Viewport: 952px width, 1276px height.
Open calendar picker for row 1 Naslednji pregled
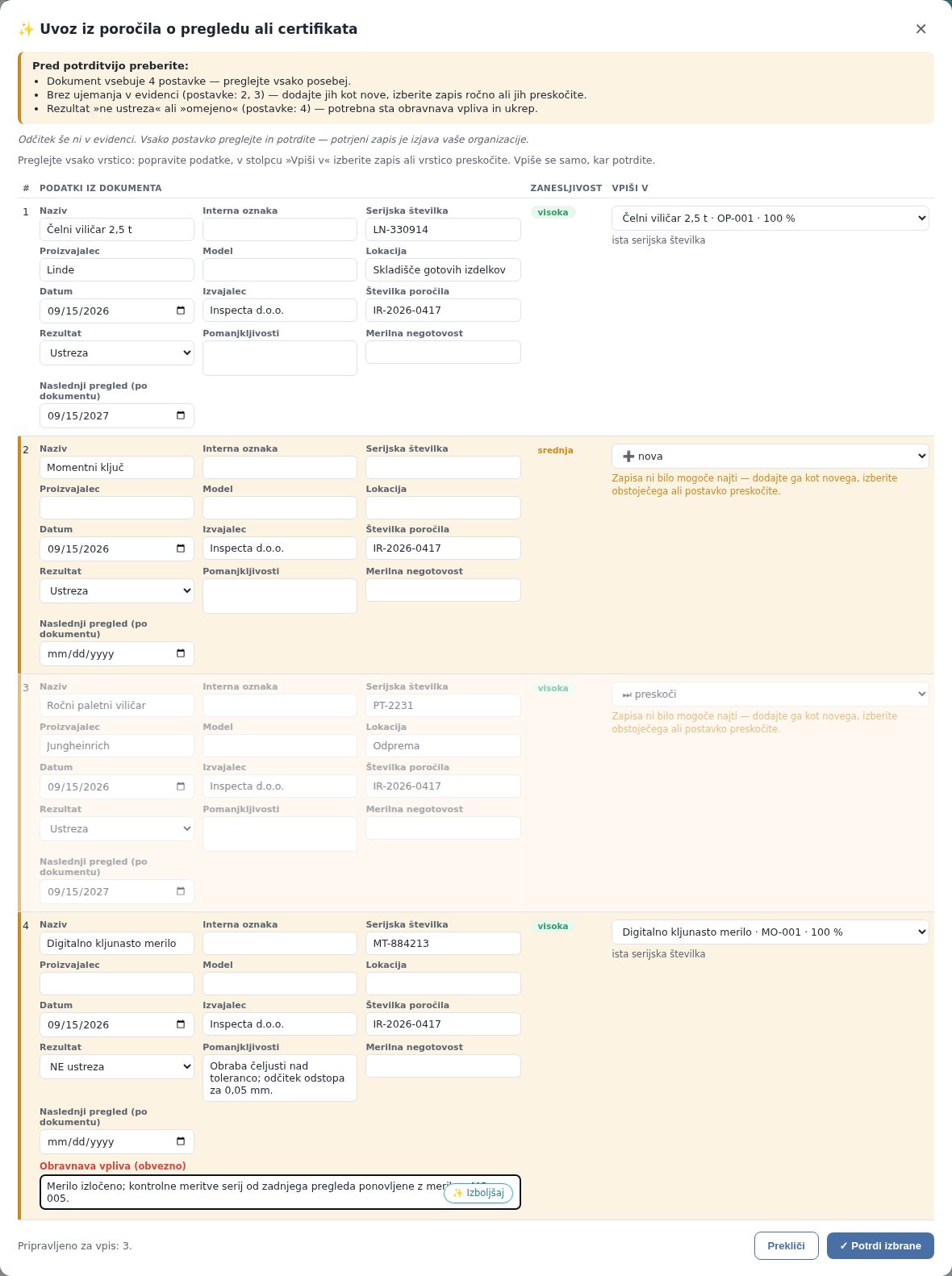181,415
